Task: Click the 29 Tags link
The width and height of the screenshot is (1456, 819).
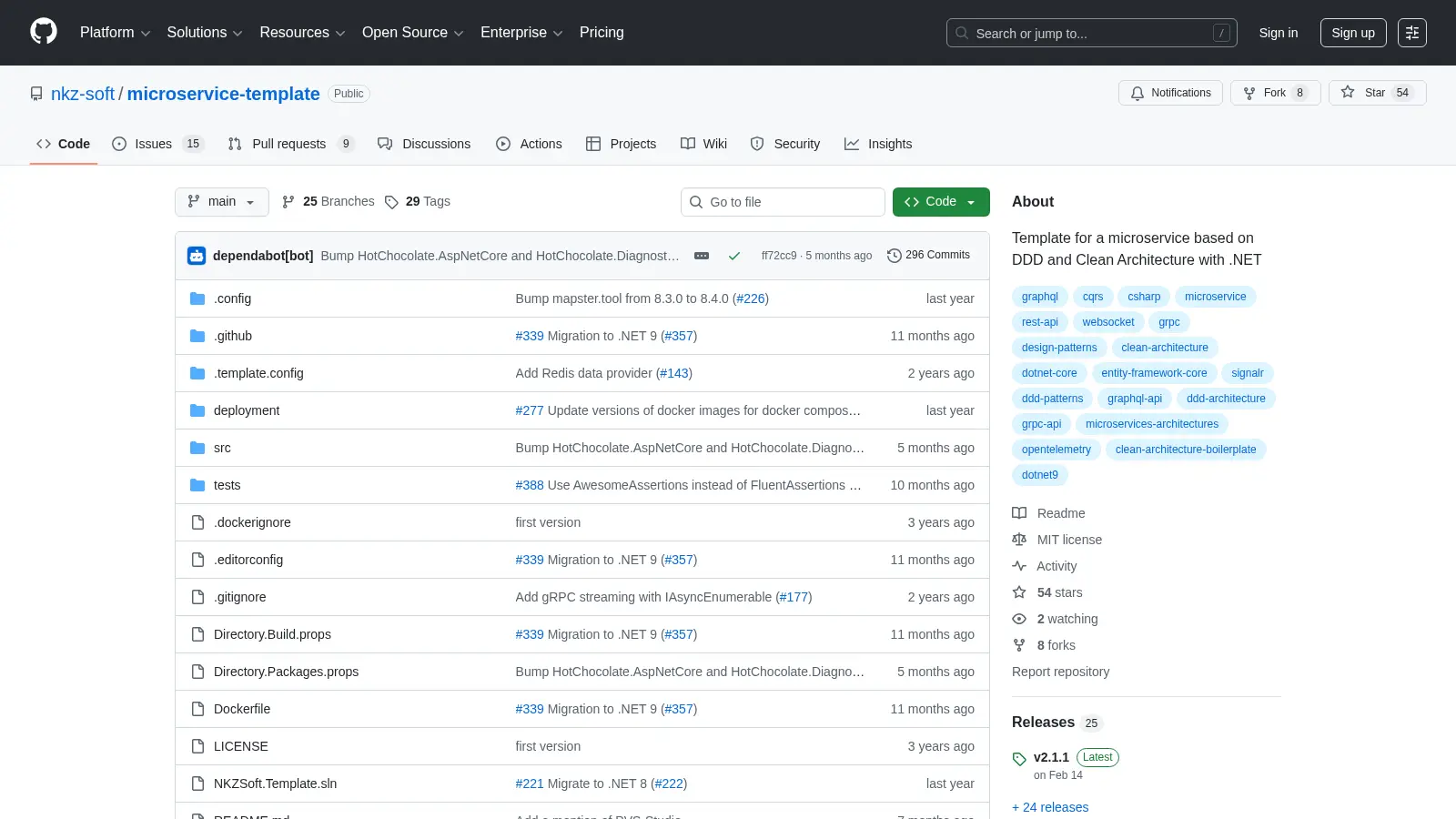Action: (418, 201)
